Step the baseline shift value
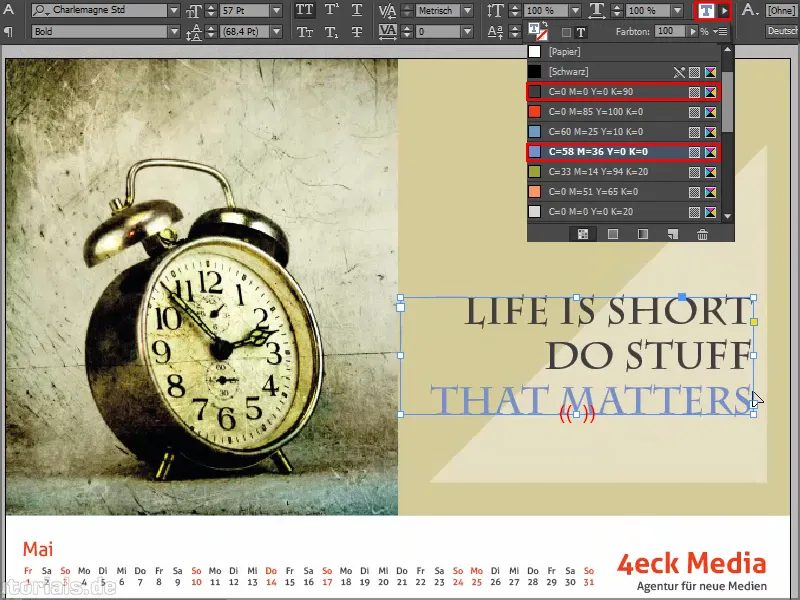 tap(515, 32)
